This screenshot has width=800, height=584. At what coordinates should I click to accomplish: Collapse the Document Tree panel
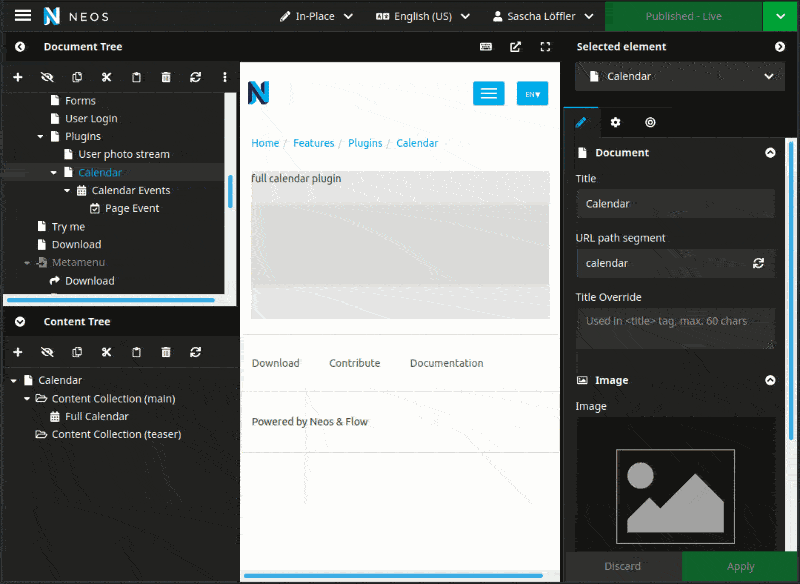[x=20, y=47]
